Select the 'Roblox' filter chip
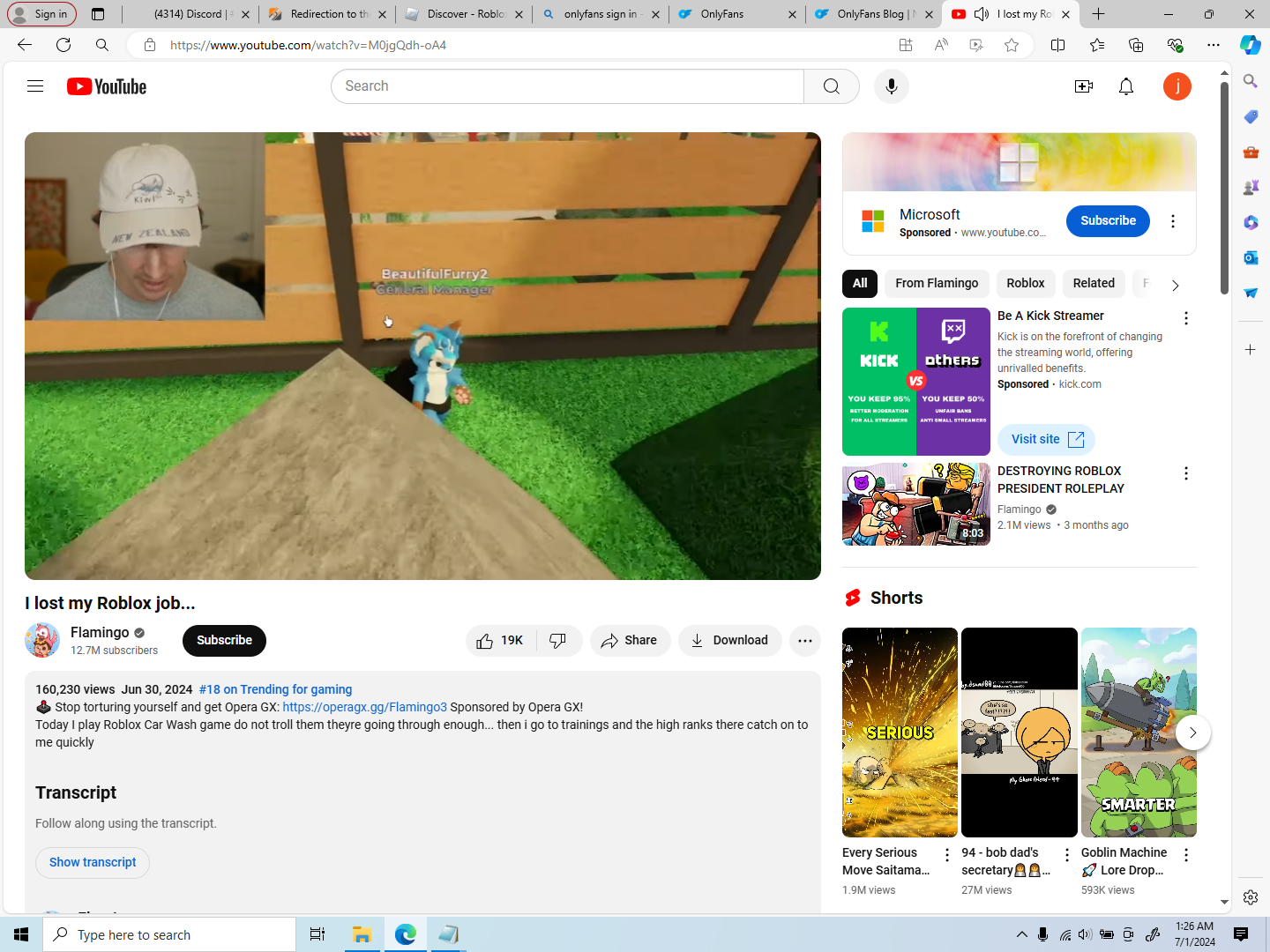Image resolution: width=1270 pixels, height=952 pixels. coord(1026,283)
